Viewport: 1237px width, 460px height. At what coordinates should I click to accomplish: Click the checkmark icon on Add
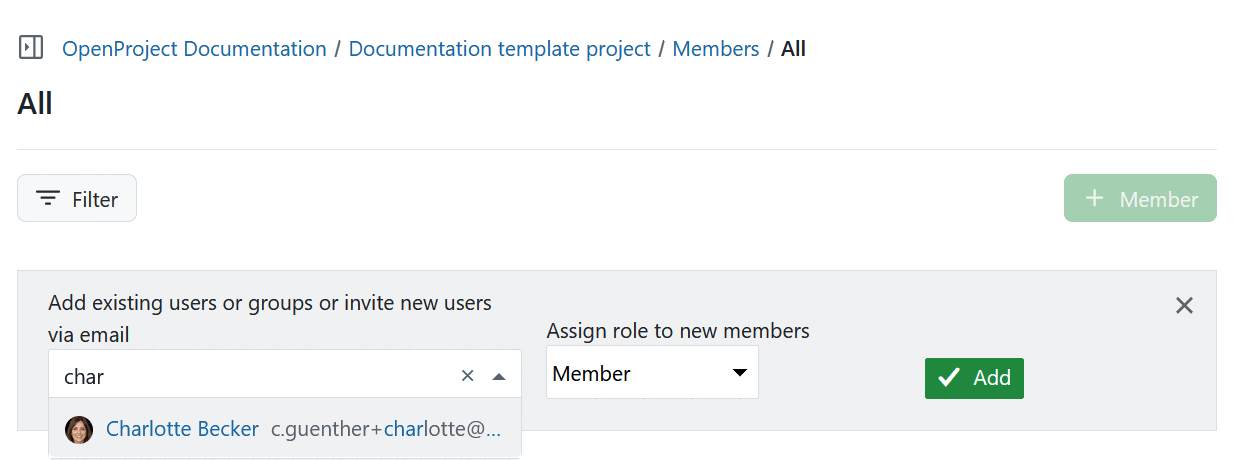[x=950, y=378]
